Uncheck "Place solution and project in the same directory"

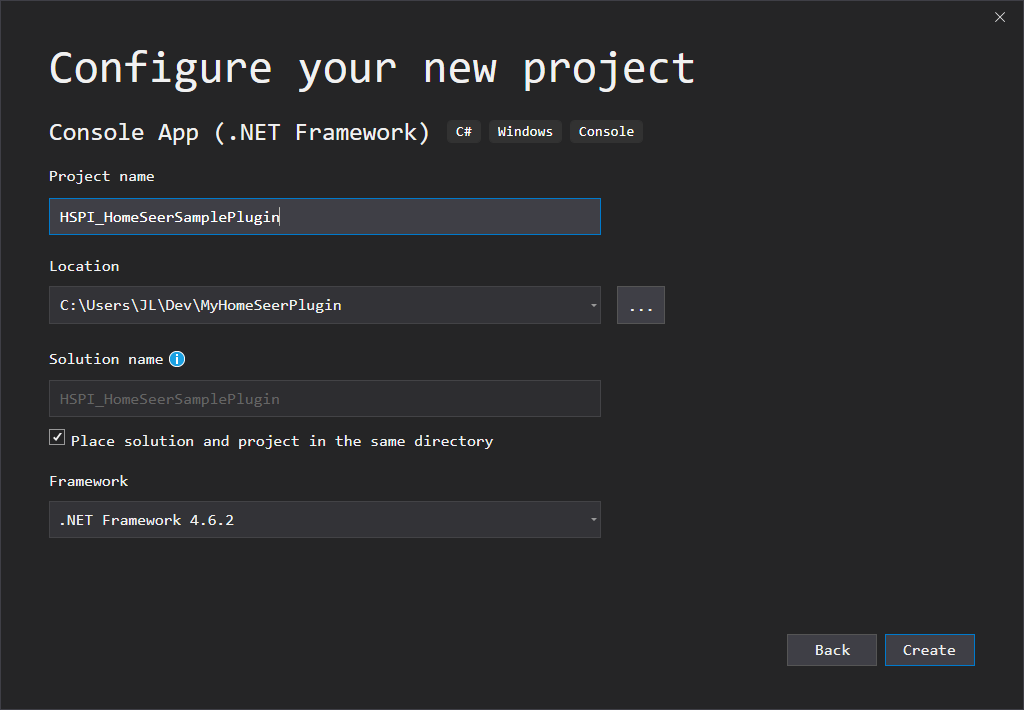click(57, 436)
